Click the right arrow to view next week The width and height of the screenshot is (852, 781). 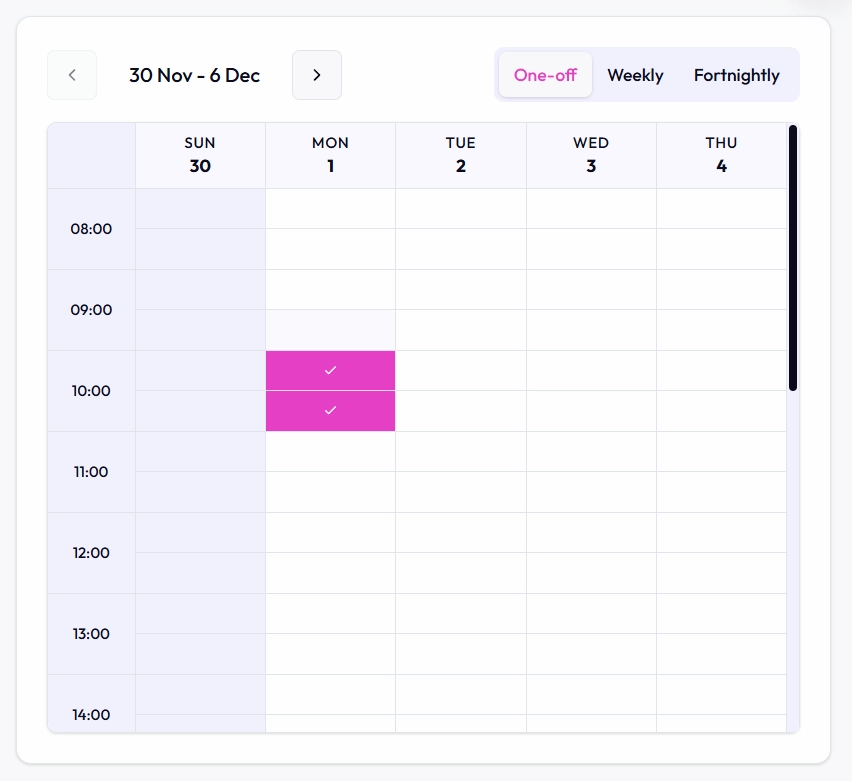click(316, 75)
